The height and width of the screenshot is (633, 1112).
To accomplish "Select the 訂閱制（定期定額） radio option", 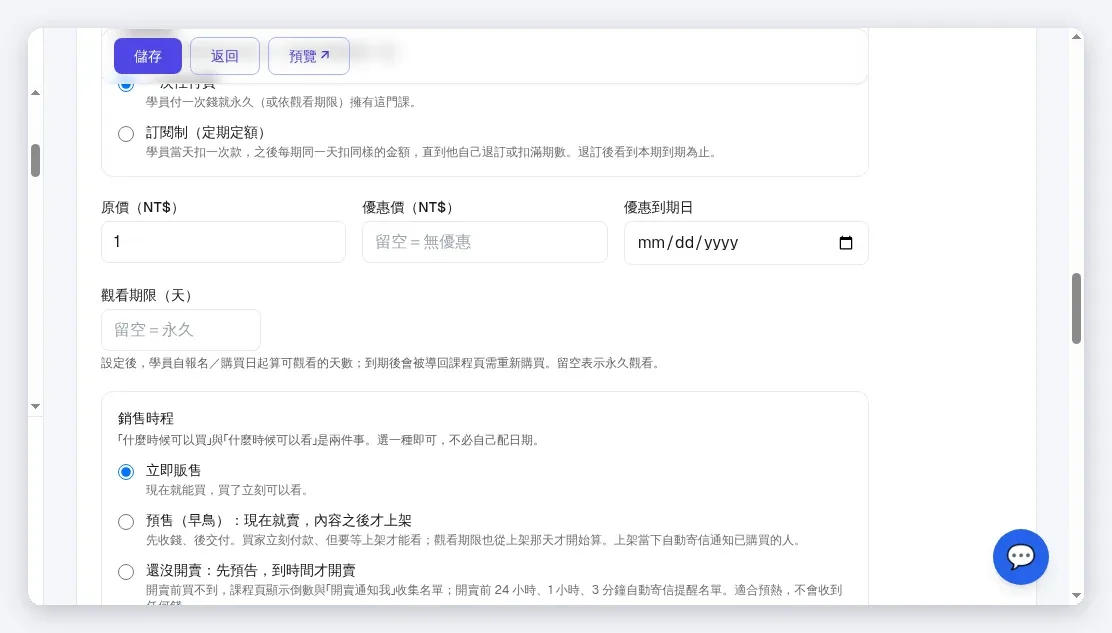I will point(126,133).
